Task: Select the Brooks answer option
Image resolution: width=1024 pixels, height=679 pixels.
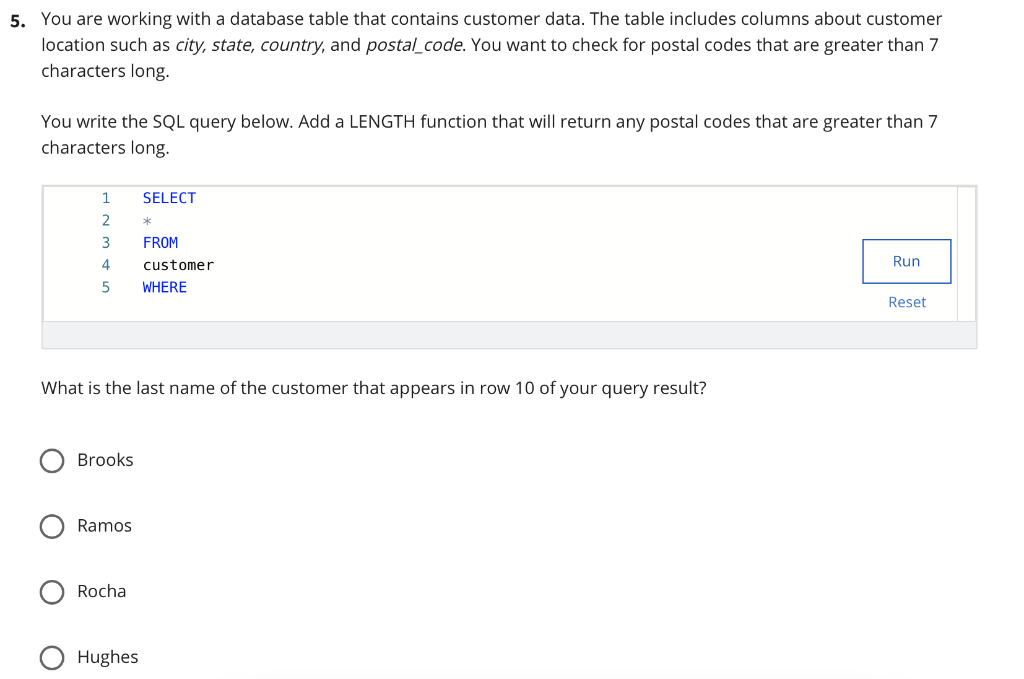Action: coord(52,460)
